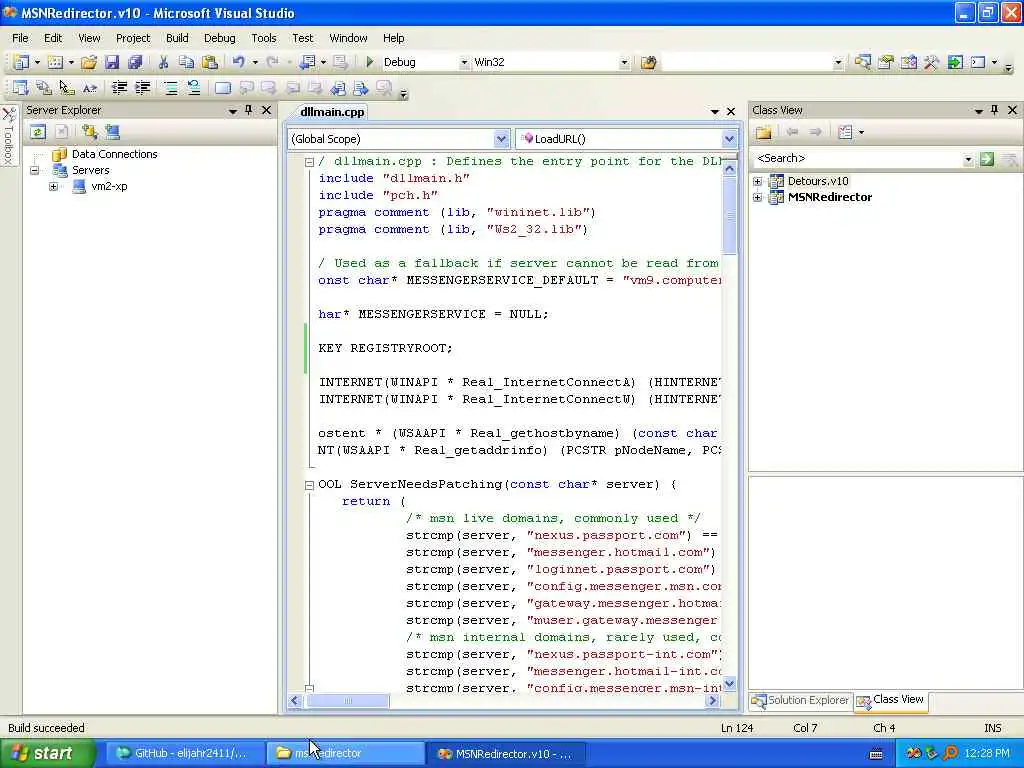Screen dimensions: 1024x768
Task: Collapse the ServerNeedsPatching code block
Action: pos(310,485)
